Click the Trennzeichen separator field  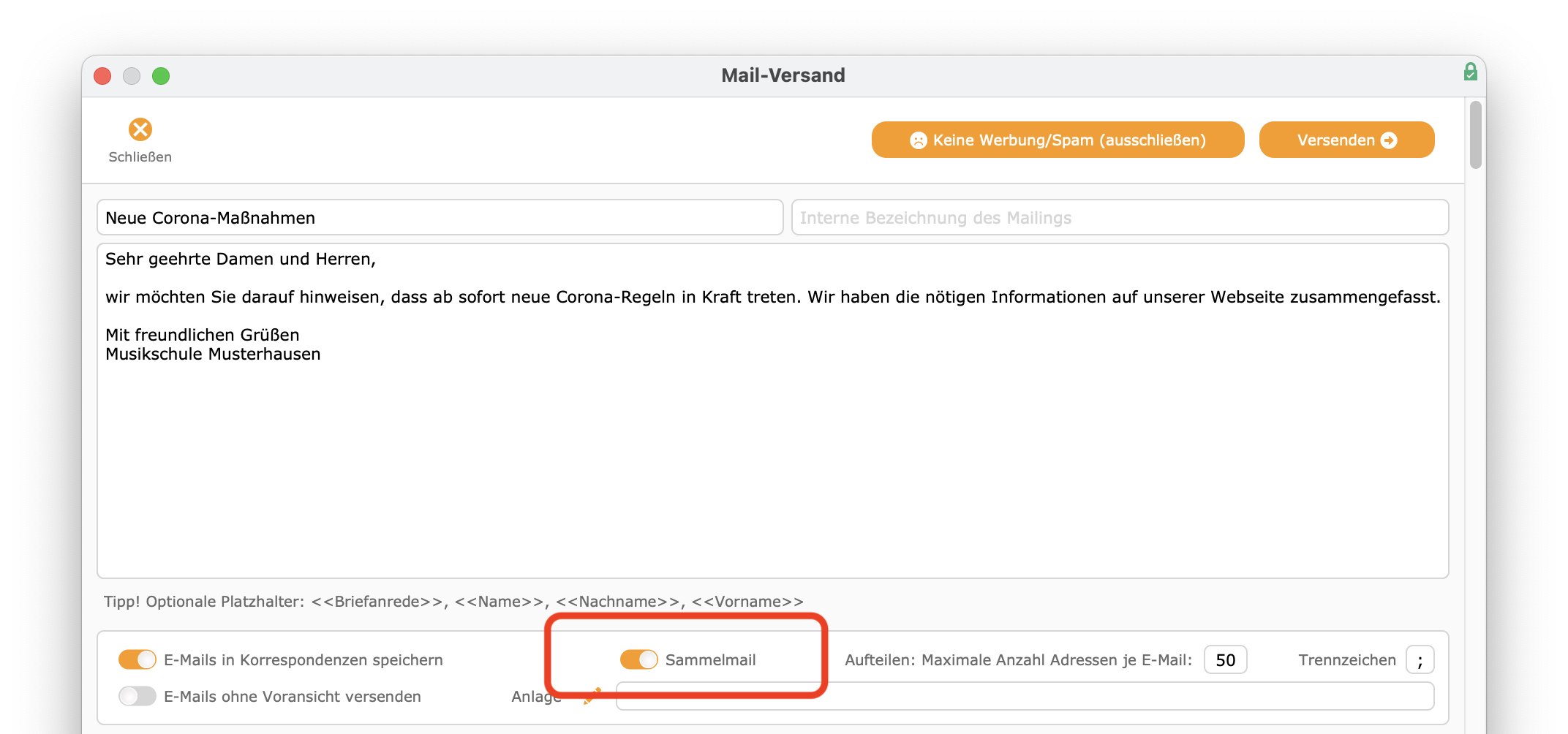click(1420, 660)
